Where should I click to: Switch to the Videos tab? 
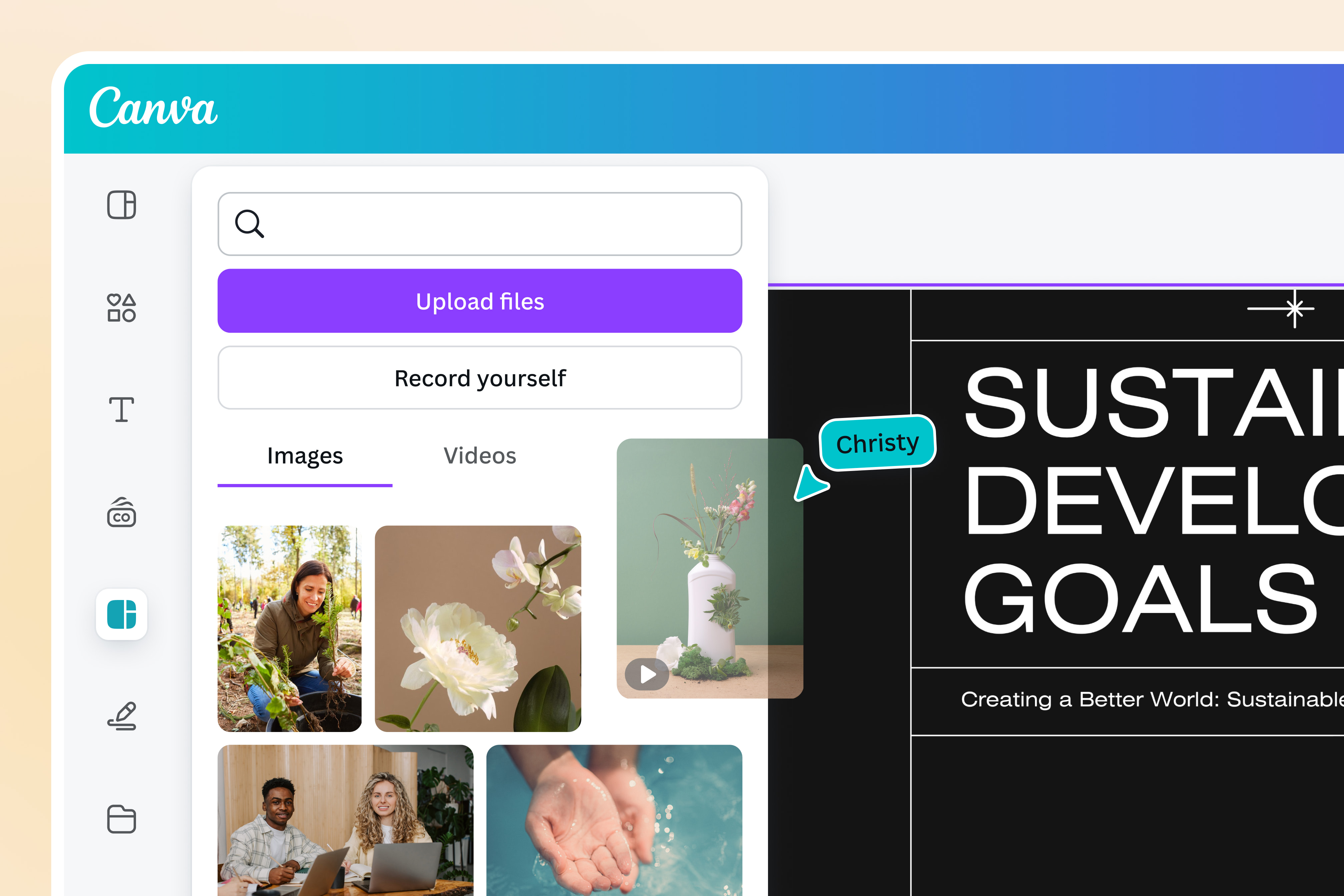479,455
